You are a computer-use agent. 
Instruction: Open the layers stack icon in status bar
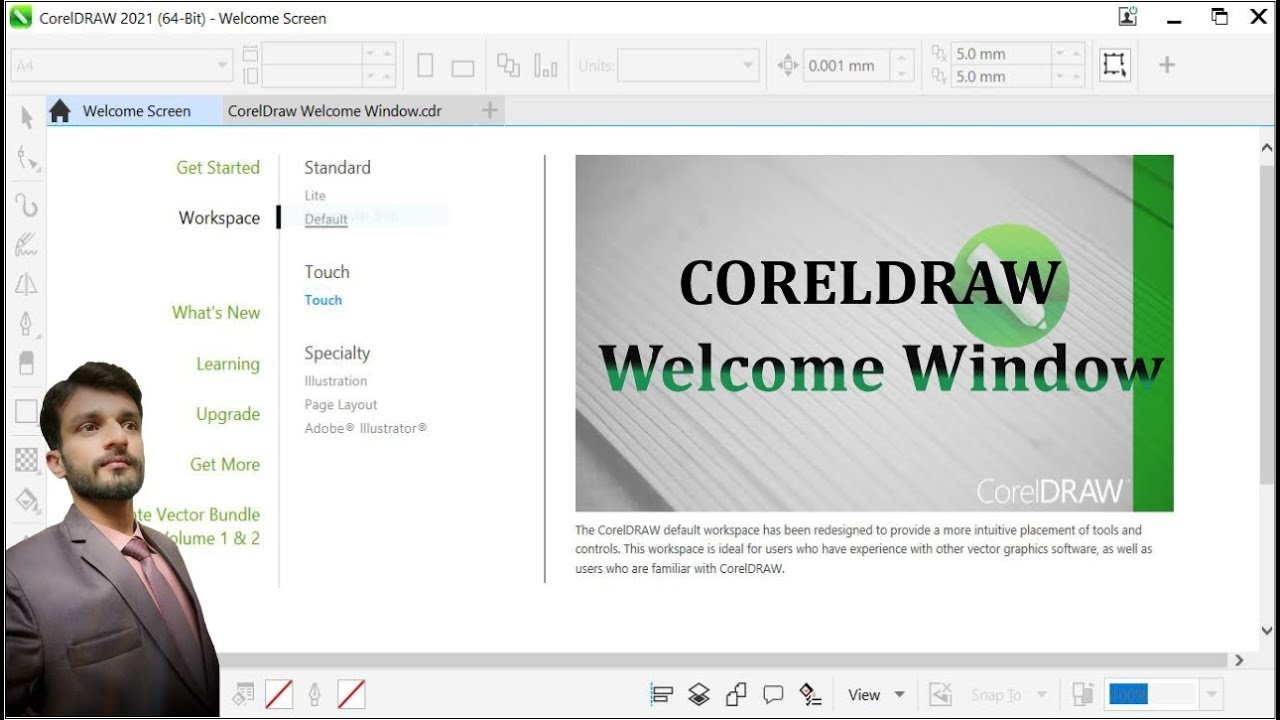tap(699, 694)
